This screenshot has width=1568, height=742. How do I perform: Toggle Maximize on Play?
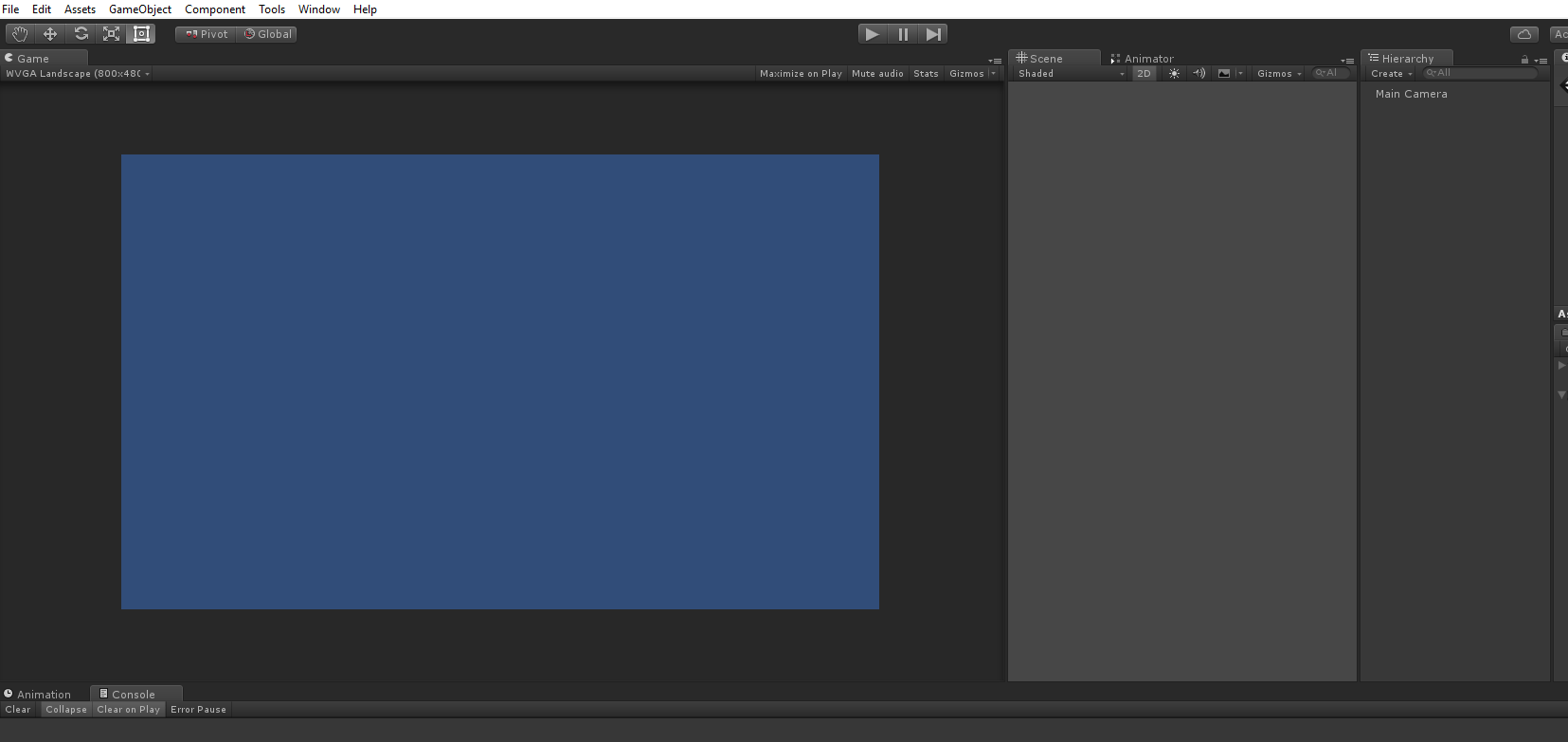click(x=801, y=73)
